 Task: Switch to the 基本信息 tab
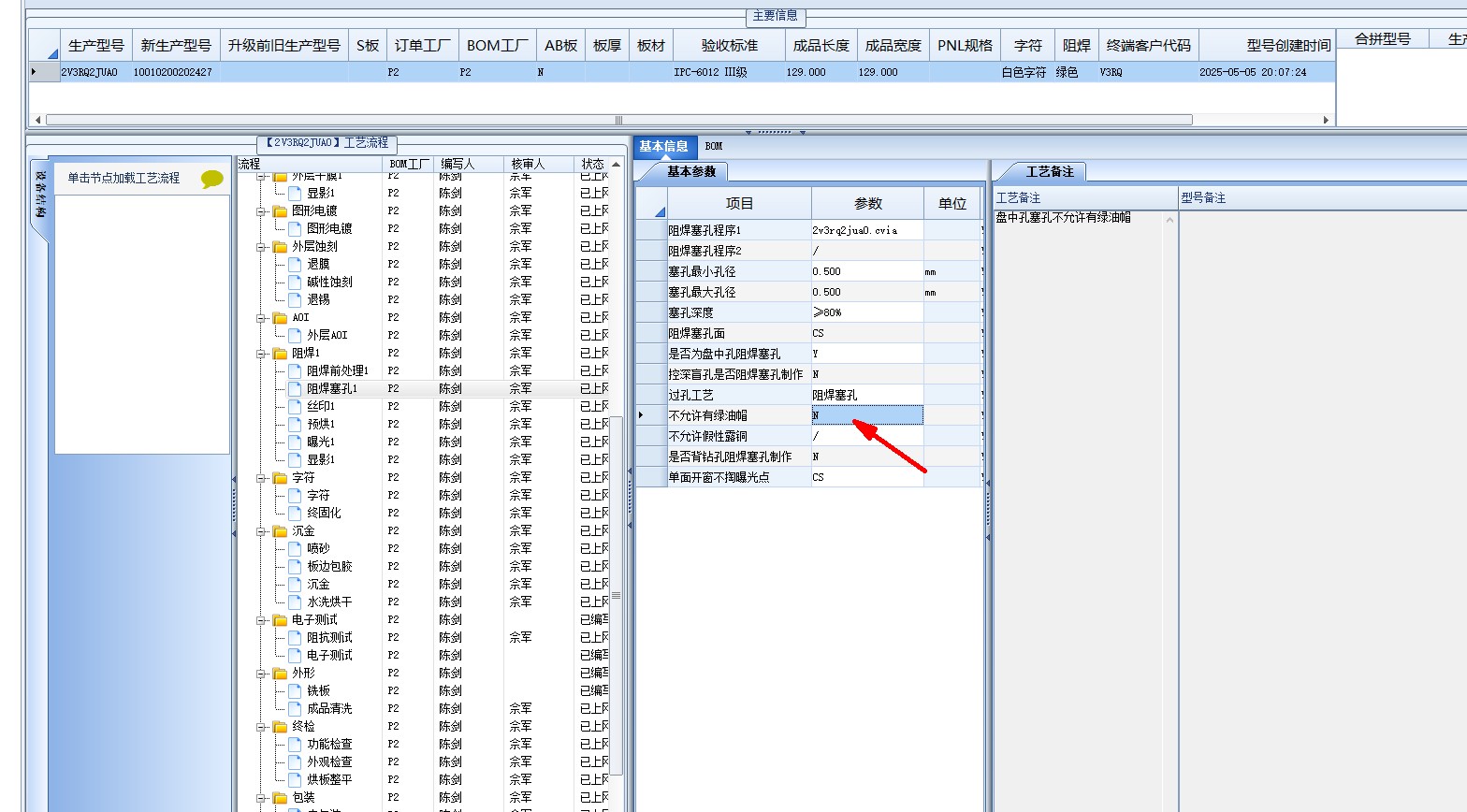pyautogui.click(x=664, y=147)
